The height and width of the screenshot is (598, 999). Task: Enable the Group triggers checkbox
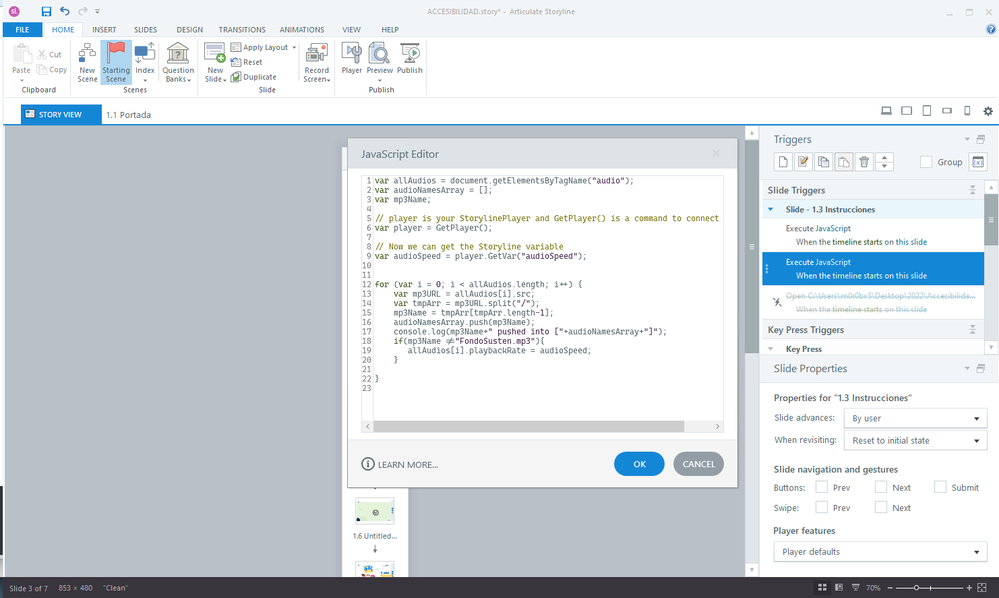pos(926,162)
